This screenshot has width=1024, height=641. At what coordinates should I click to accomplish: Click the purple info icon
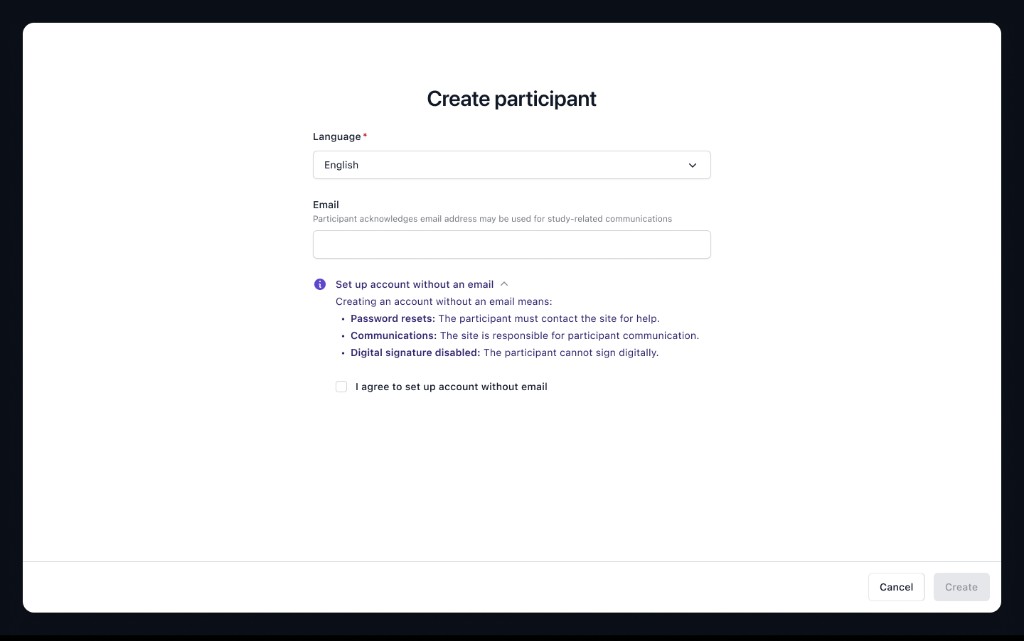[x=319, y=284]
